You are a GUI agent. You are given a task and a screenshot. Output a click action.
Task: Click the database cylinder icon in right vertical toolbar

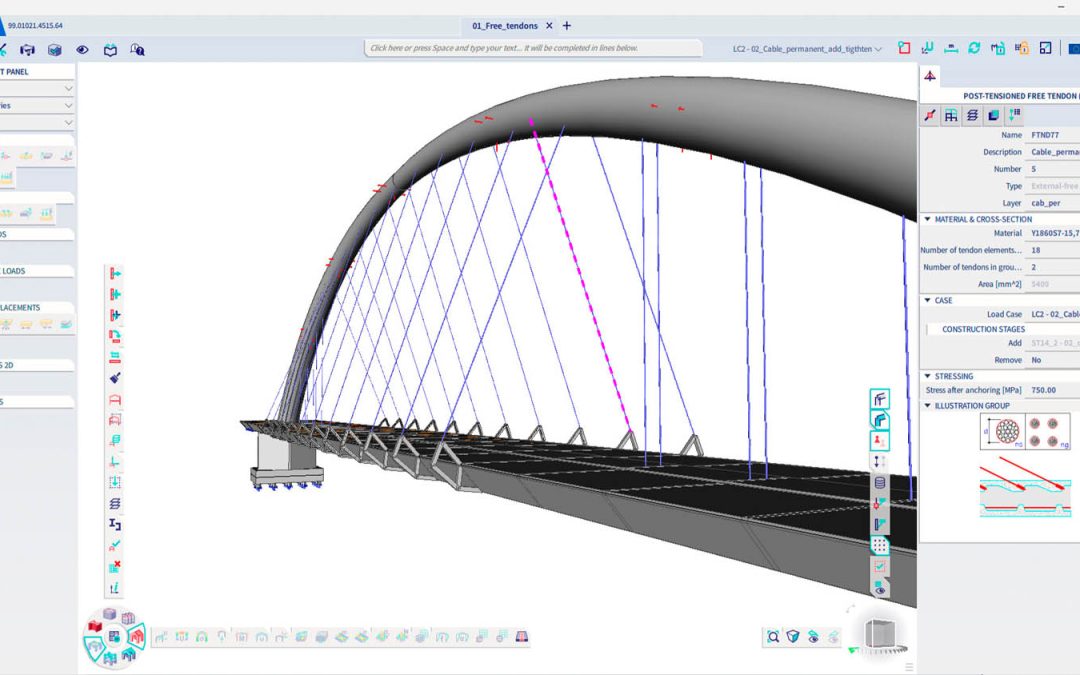pyautogui.click(x=880, y=482)
